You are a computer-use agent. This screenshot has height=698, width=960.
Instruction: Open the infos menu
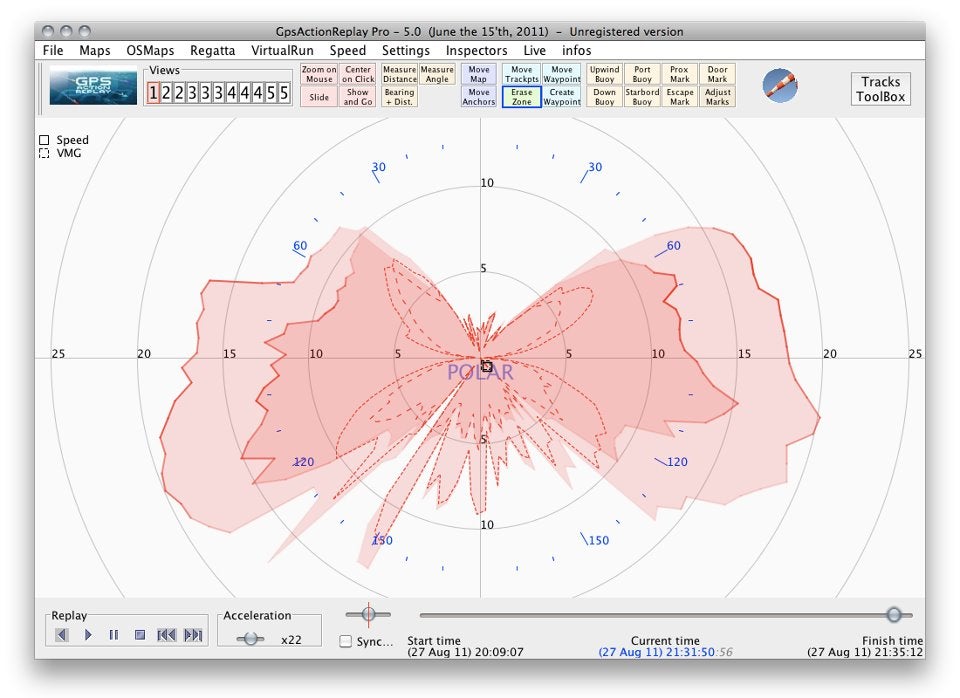pyautogui.click(x=577, y=50)
